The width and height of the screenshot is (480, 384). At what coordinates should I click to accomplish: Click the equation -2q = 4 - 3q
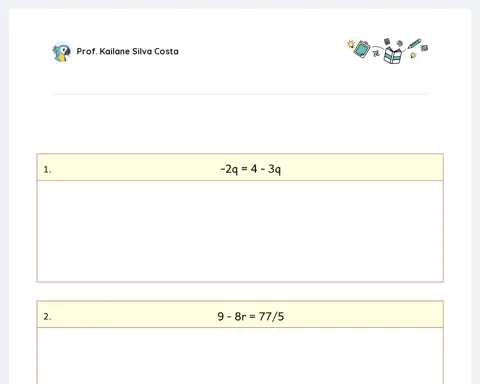click(251, 169)
